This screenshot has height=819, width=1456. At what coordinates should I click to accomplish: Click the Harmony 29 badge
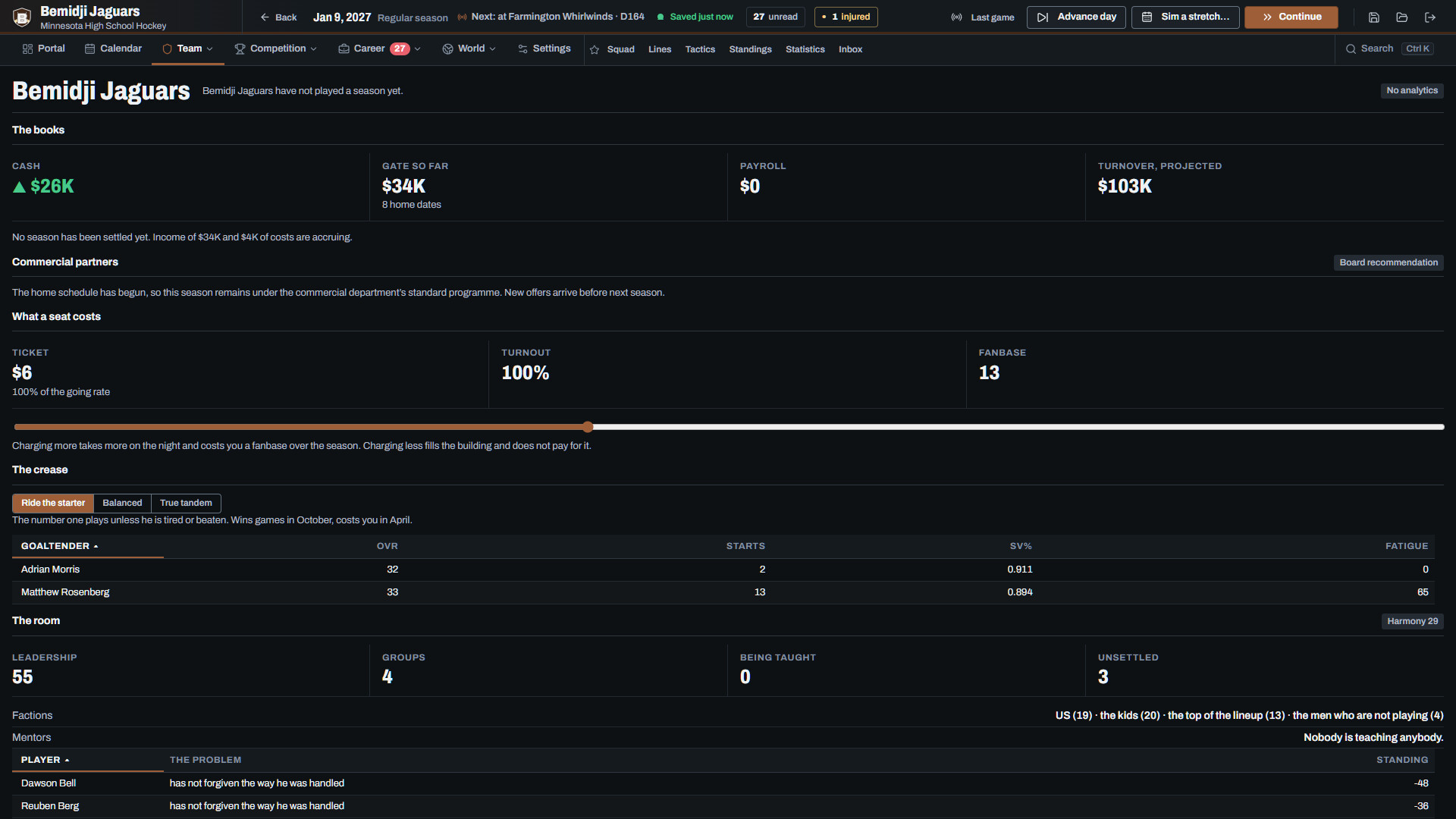pyautogui.click(x=1412, y=621)
